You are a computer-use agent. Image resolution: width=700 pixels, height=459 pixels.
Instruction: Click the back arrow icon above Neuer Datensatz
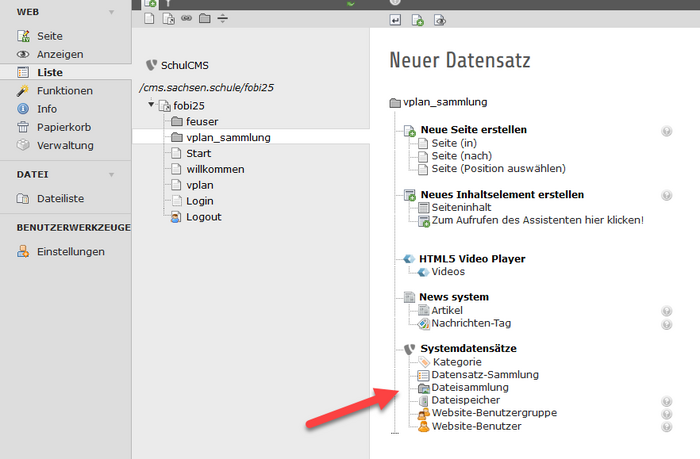[x=395, y=19]
